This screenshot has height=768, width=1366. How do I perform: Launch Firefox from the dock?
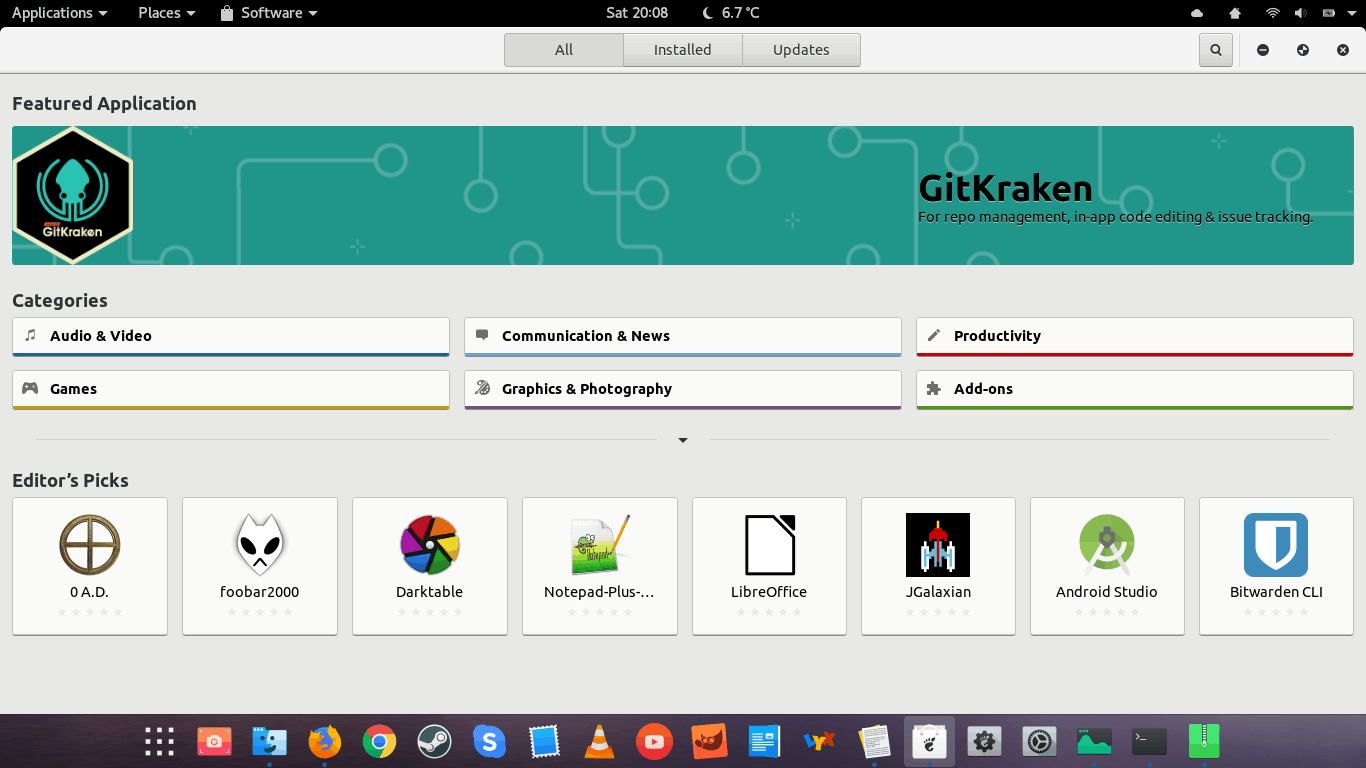324,741
